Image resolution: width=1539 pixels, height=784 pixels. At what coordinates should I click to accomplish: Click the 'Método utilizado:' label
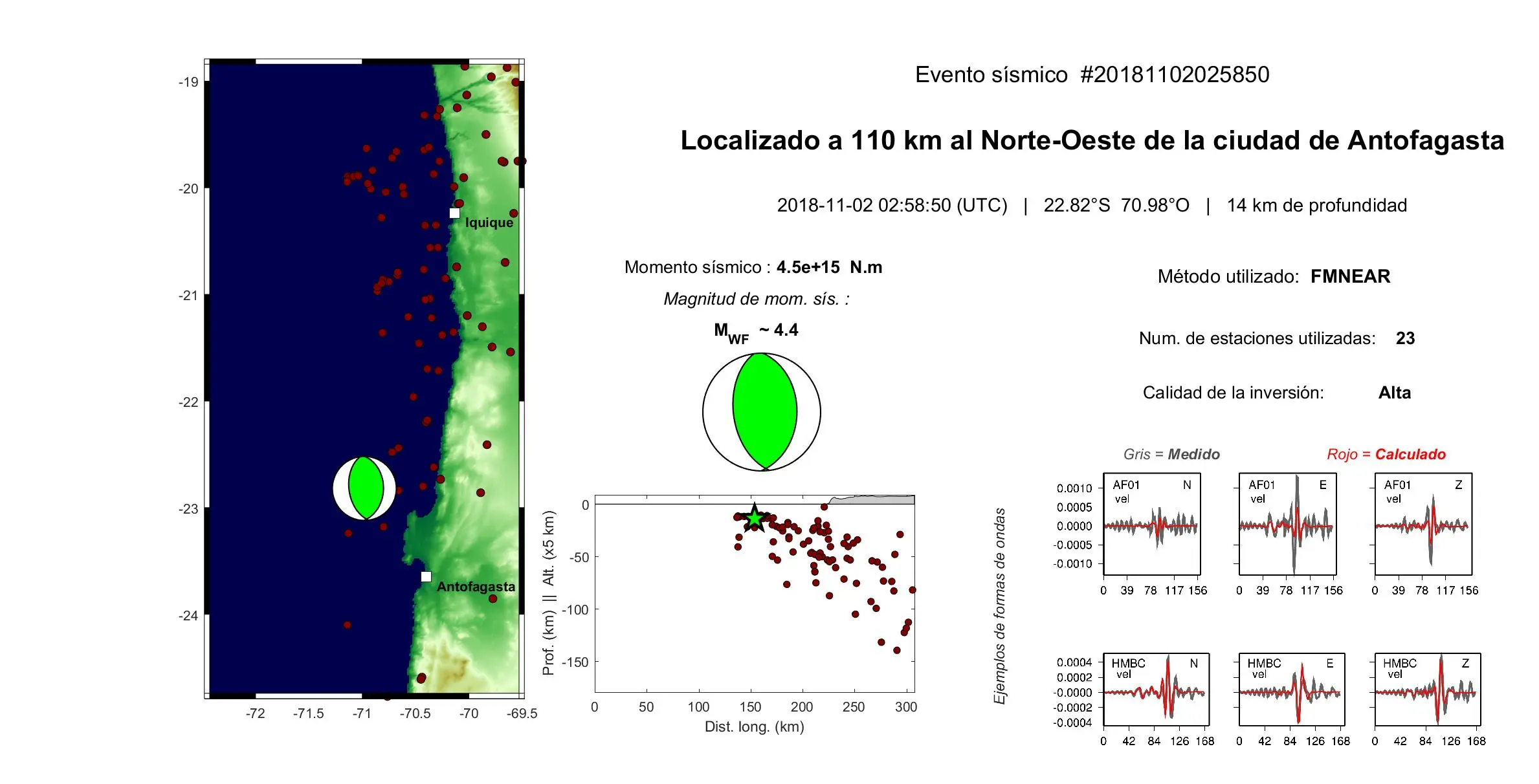point(1228,276)
